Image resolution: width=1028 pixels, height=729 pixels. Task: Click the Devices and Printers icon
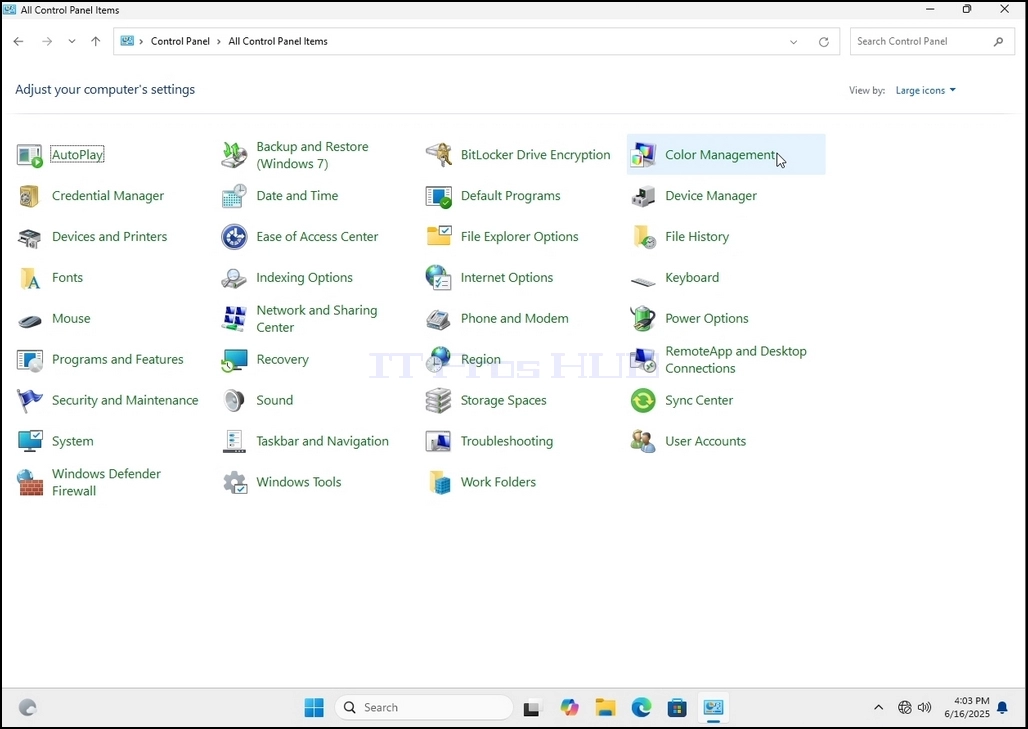(30, 237)
